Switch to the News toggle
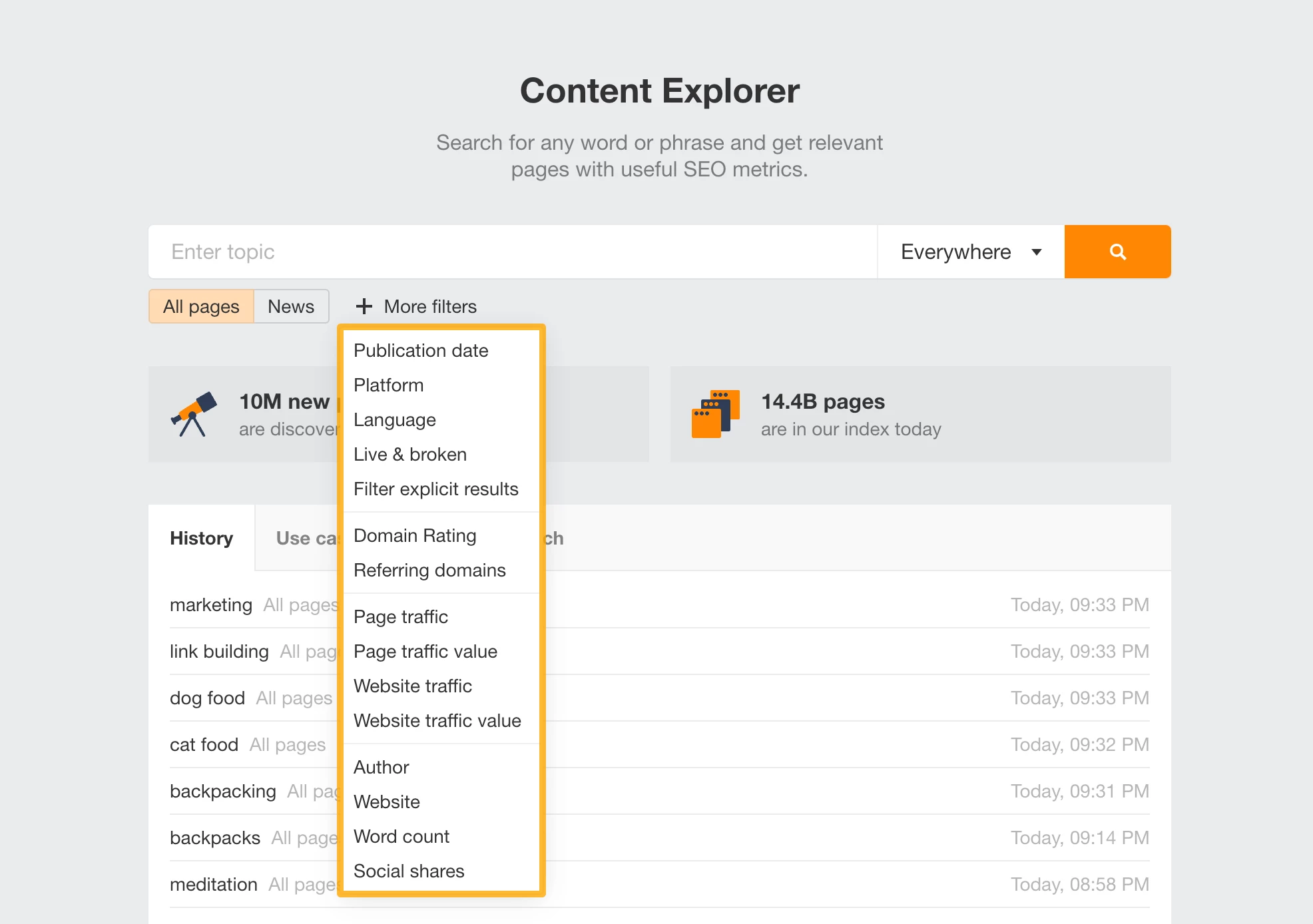Viewport: 1313px width, 924px height. tap(291, 306)
